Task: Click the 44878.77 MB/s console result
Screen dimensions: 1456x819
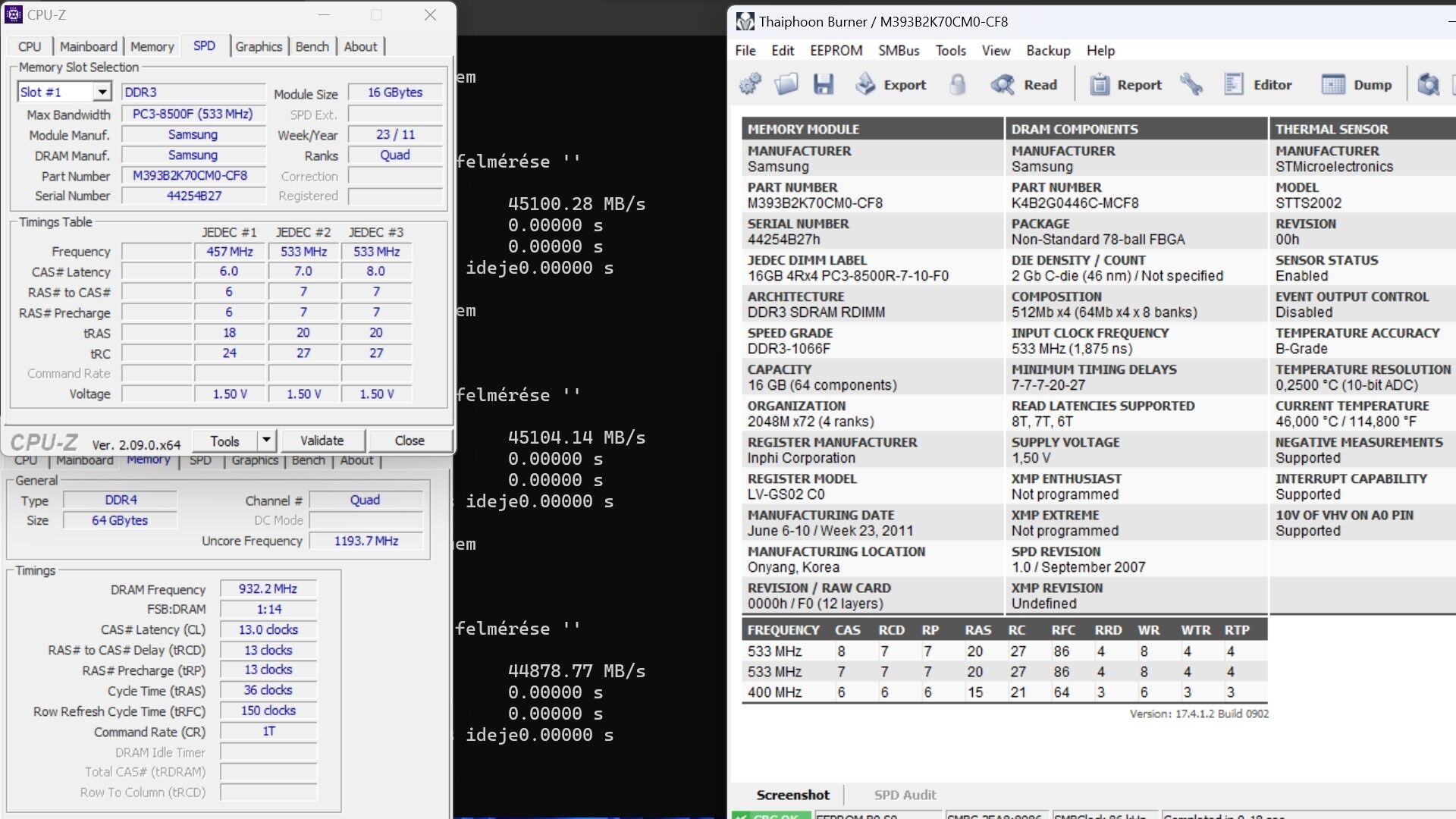Action: point(576,671)
